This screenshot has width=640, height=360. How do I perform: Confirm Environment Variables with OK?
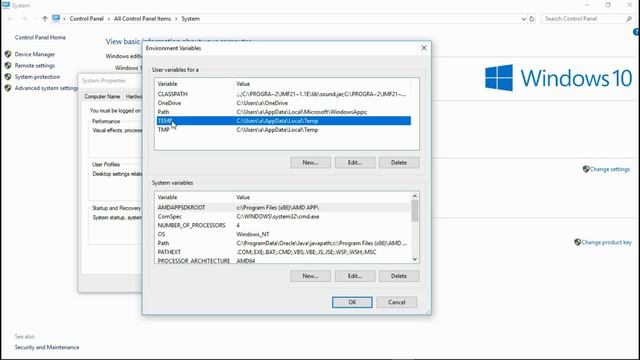[x=352, y=302]
